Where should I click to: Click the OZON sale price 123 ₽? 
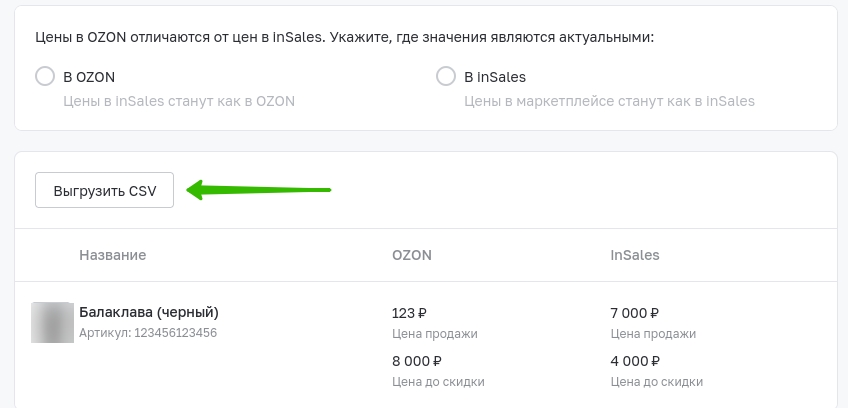pyautogui.click(x=409, y=313)
